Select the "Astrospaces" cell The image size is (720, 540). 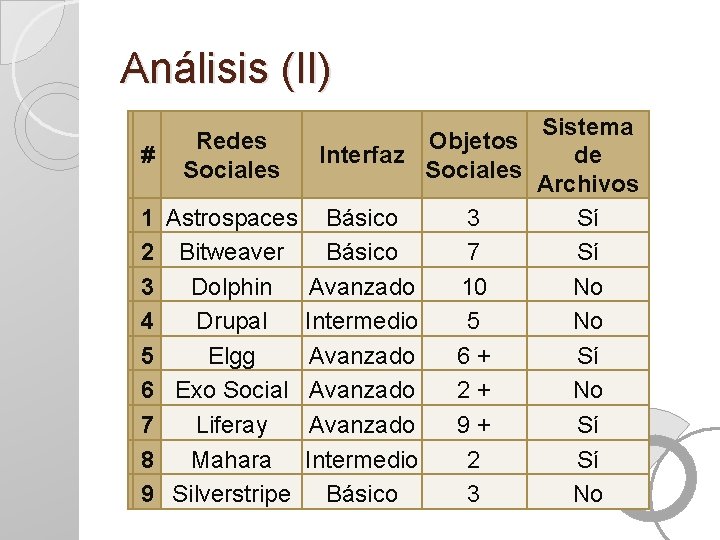click(x=231, y=218)
